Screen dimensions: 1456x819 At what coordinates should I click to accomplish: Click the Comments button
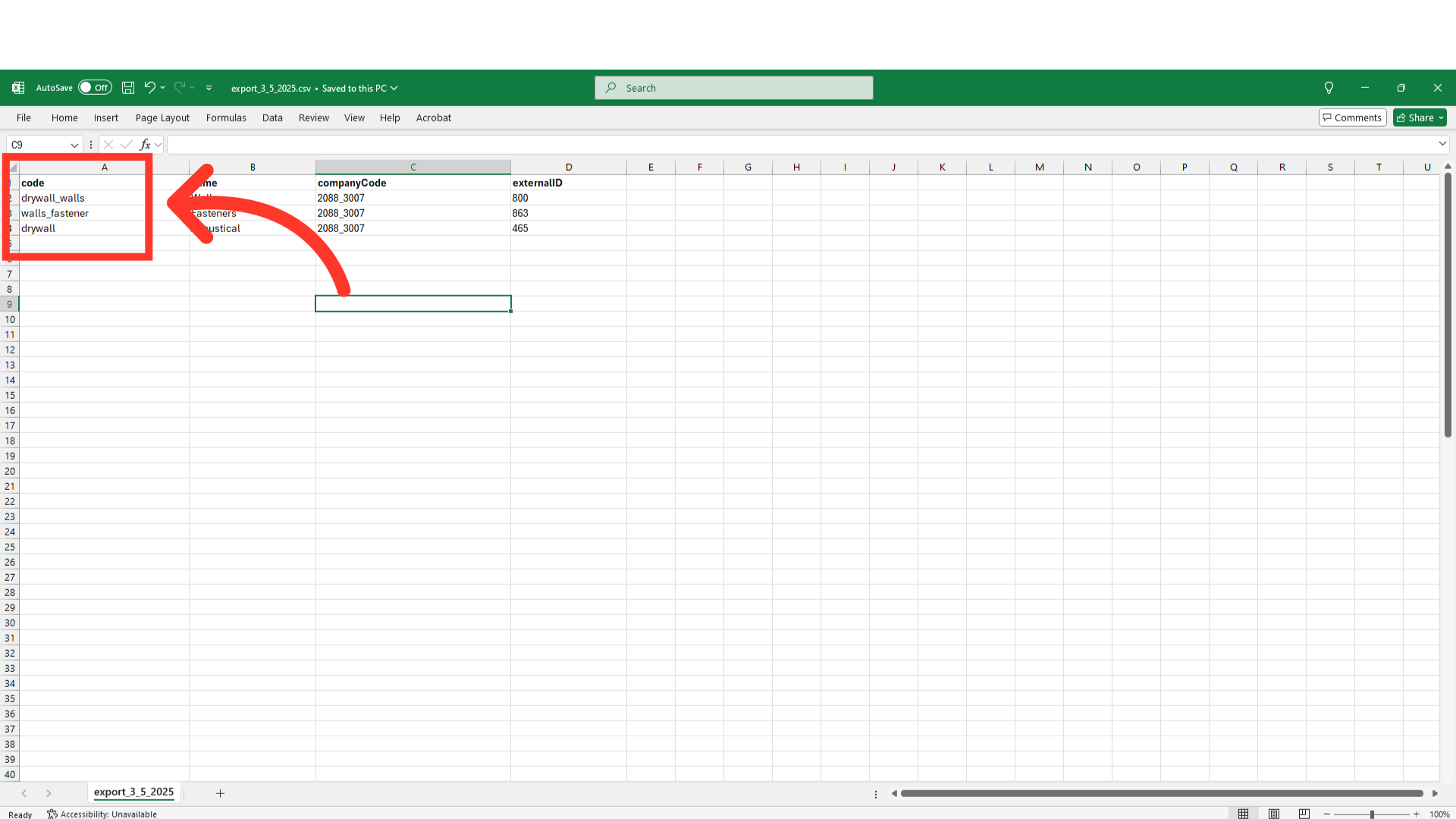(x=1352, y=118)
